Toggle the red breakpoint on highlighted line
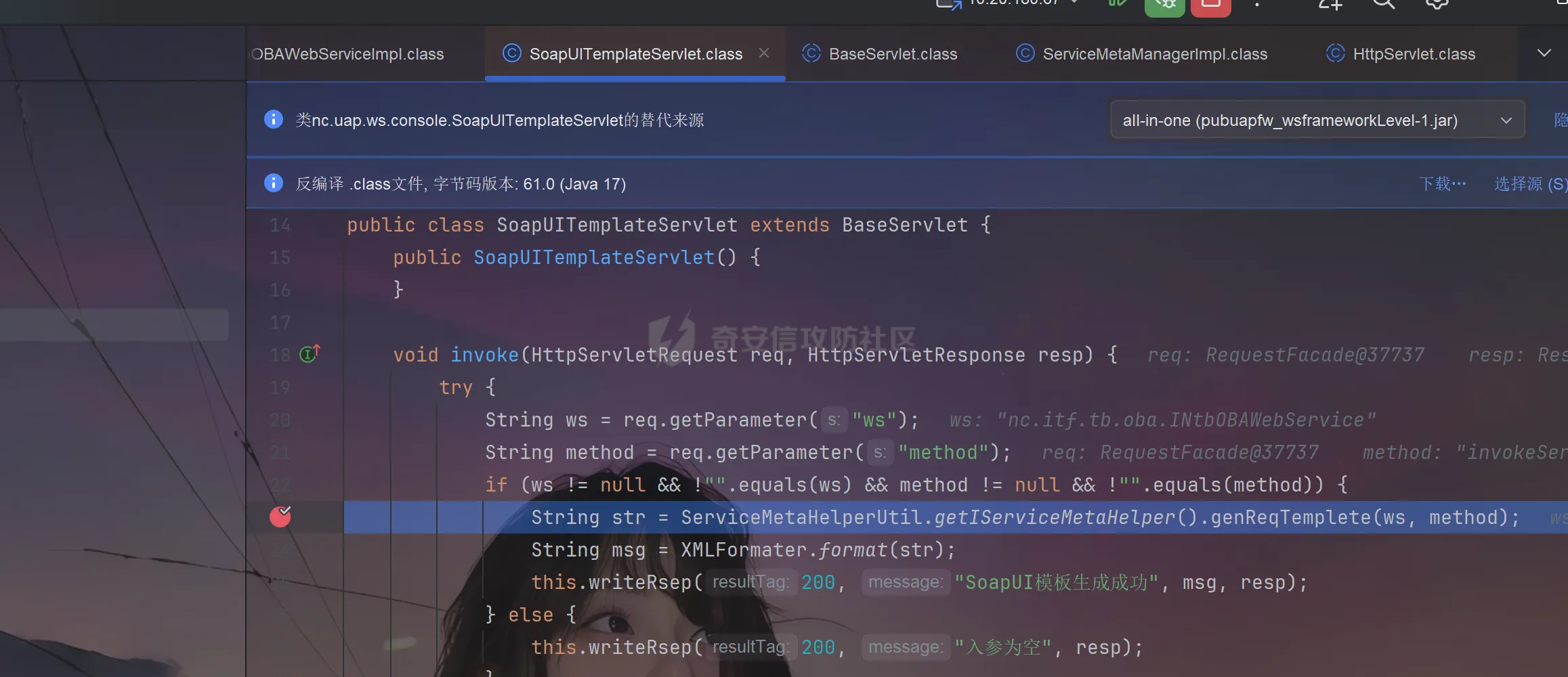Image resolution: width=1568 pixels, height=677 pixels. (280, 517)
